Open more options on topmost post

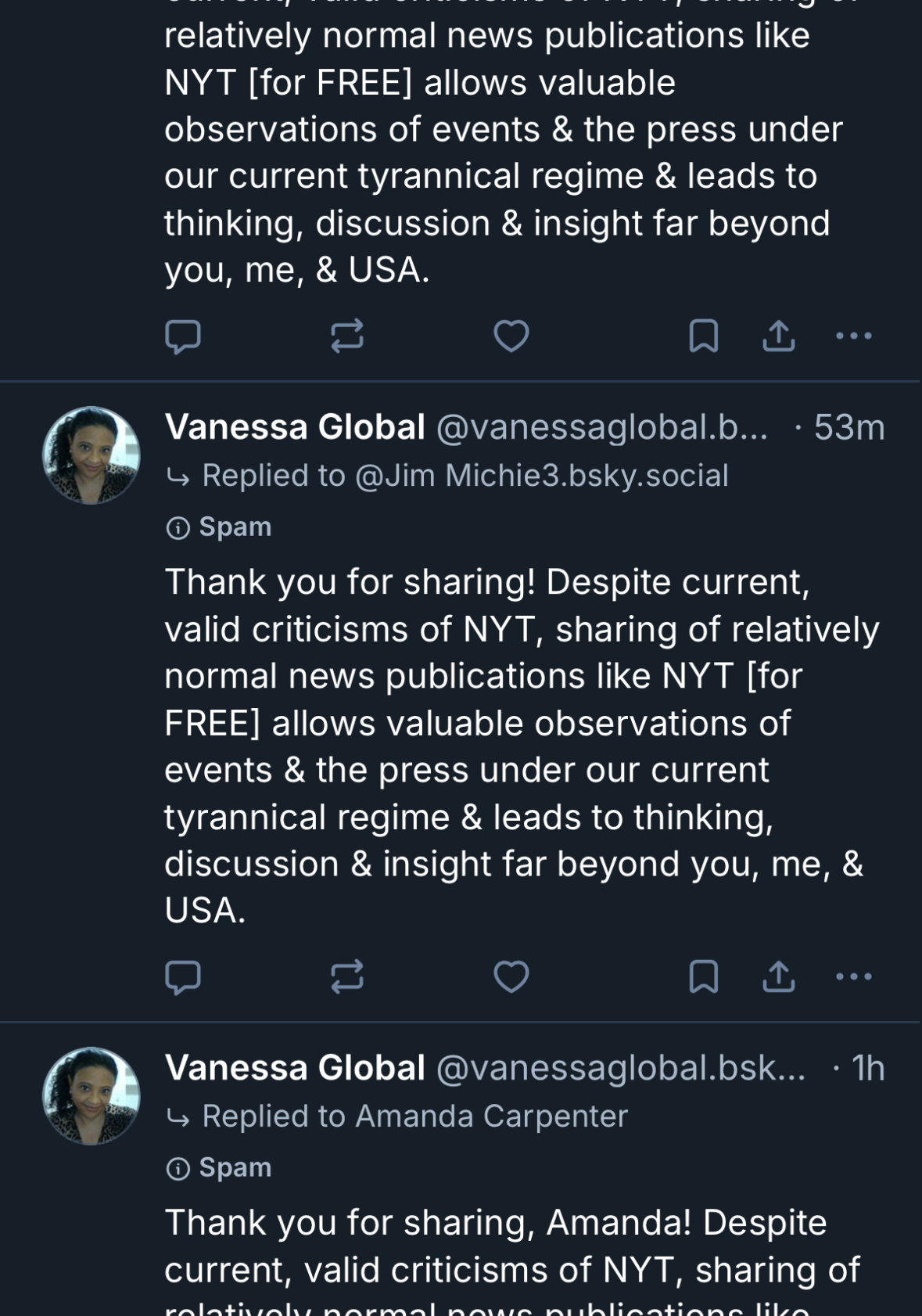point(853,336)
